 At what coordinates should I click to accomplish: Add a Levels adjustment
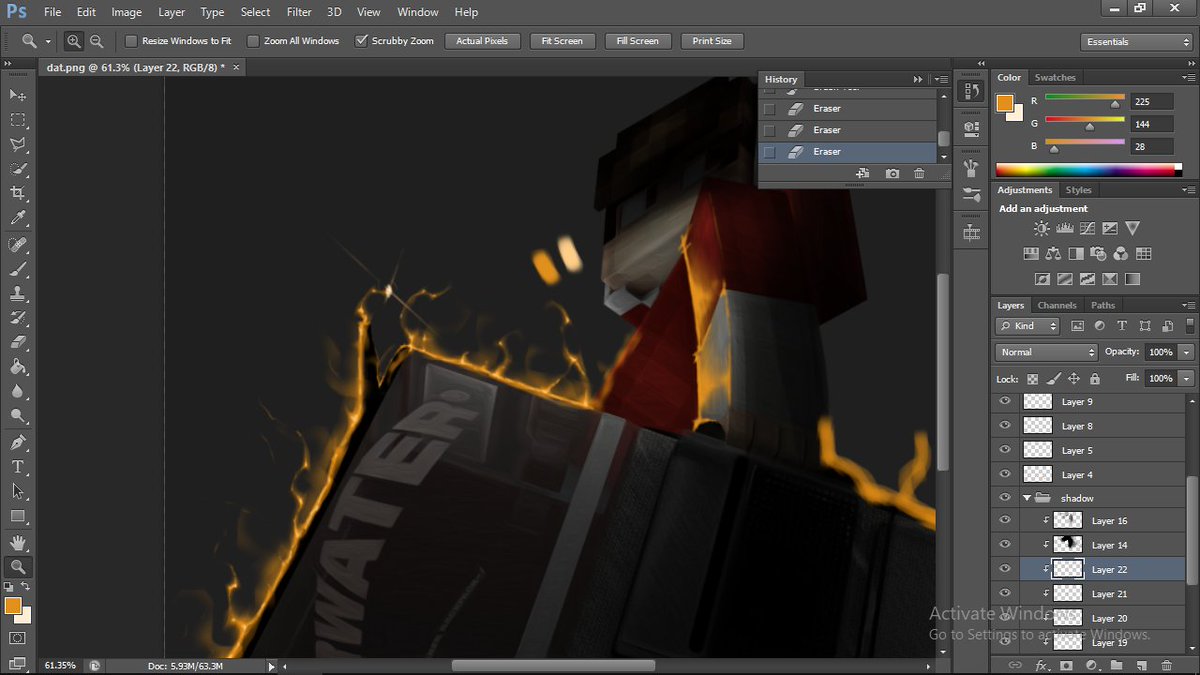[1064, 228]
